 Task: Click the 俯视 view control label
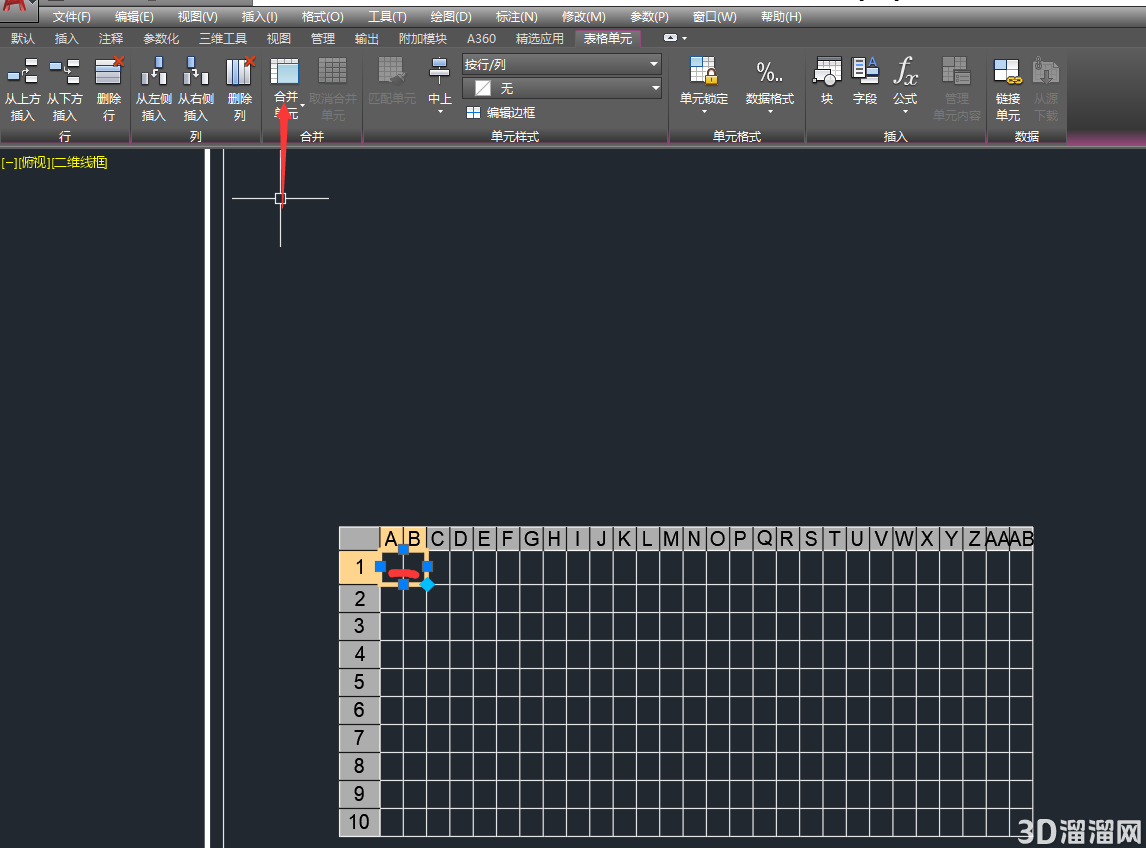tap(34, 162)
